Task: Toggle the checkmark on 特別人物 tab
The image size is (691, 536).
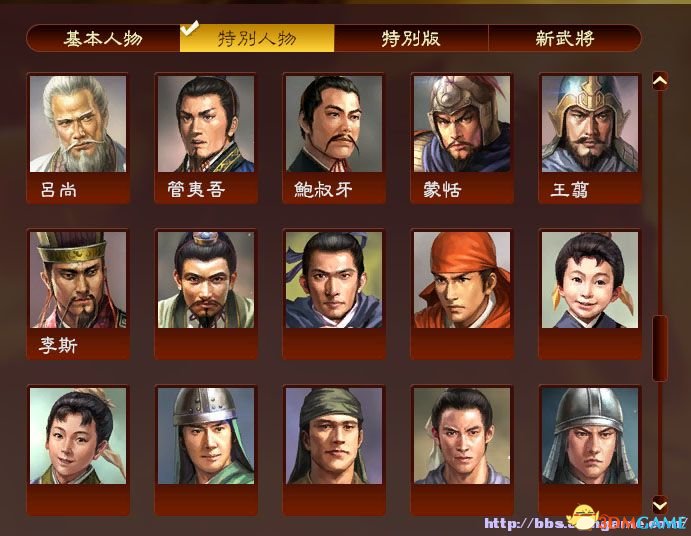Action: pos(190,29)
